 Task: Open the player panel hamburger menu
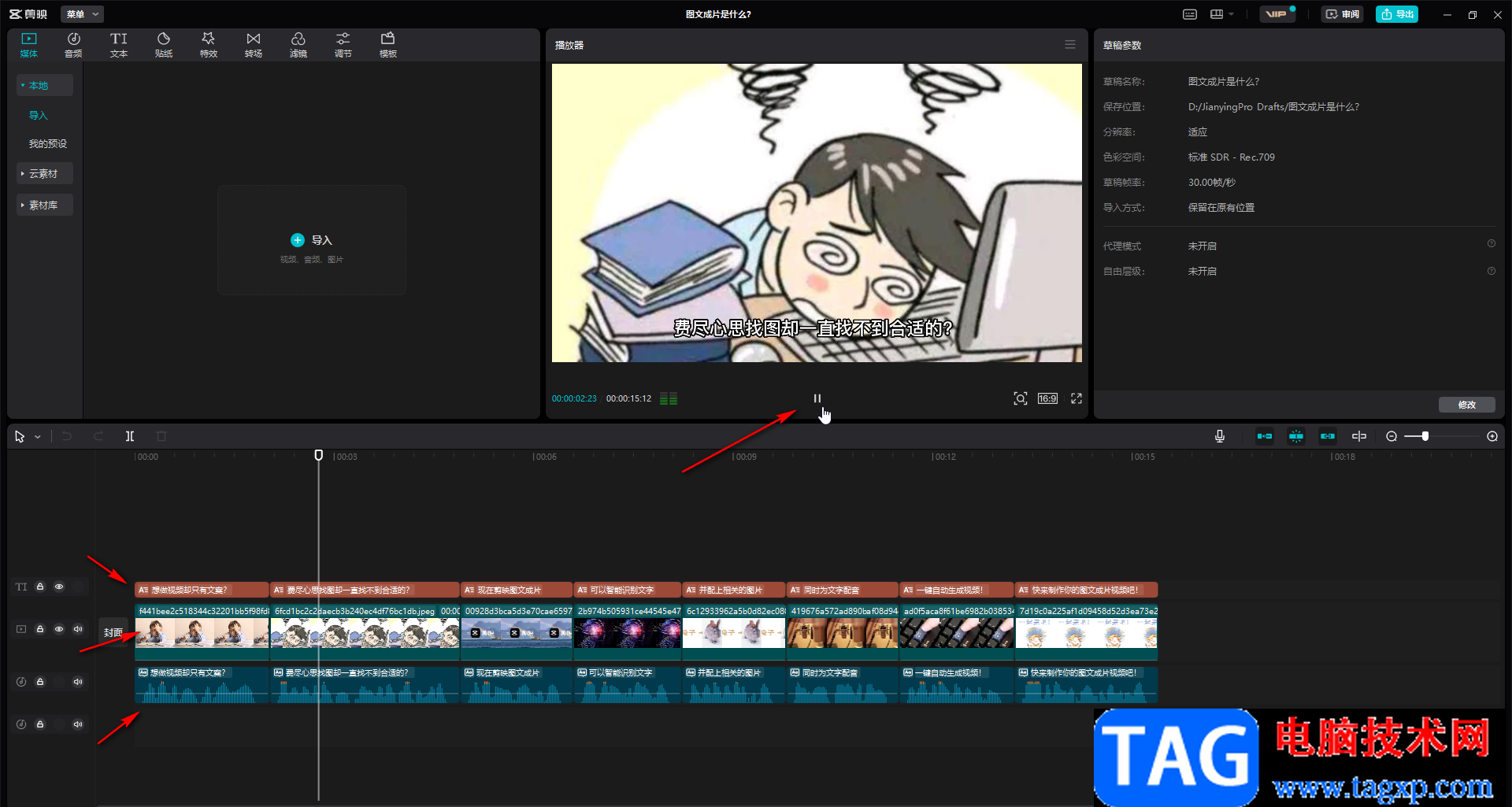(1070, 45)
